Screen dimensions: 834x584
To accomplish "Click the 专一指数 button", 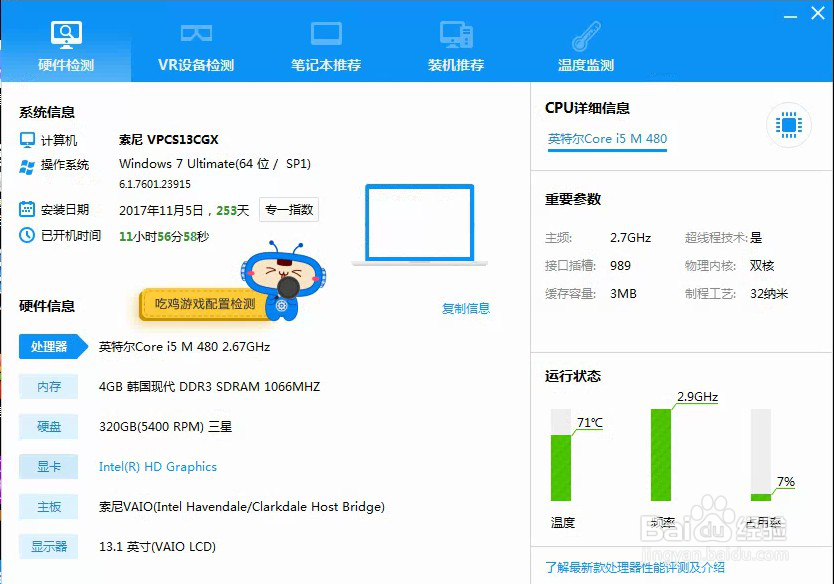I will [289, 210].
